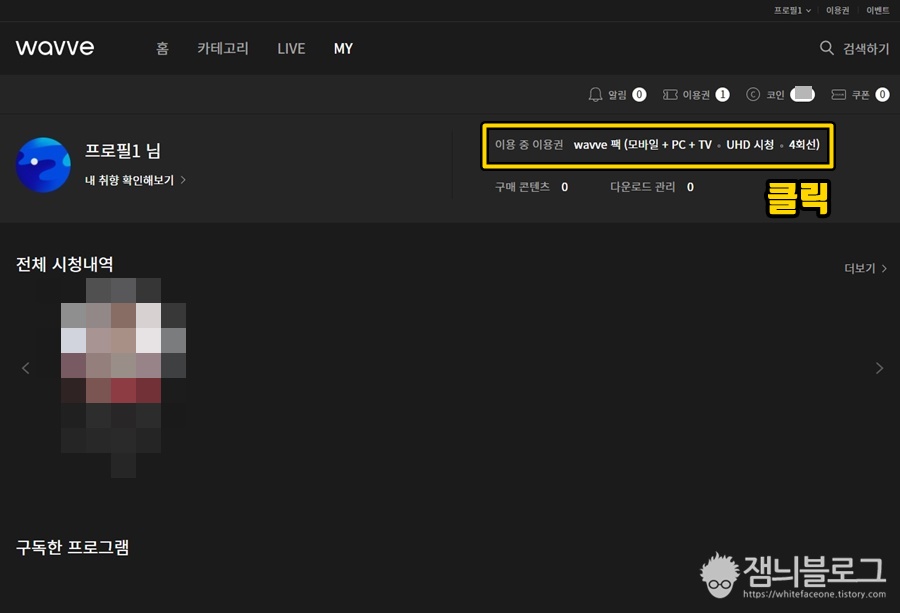This screenshot has width=900, height=613.
Task: Open the blurred watch history thumbnail
Action: click(123, 378)
